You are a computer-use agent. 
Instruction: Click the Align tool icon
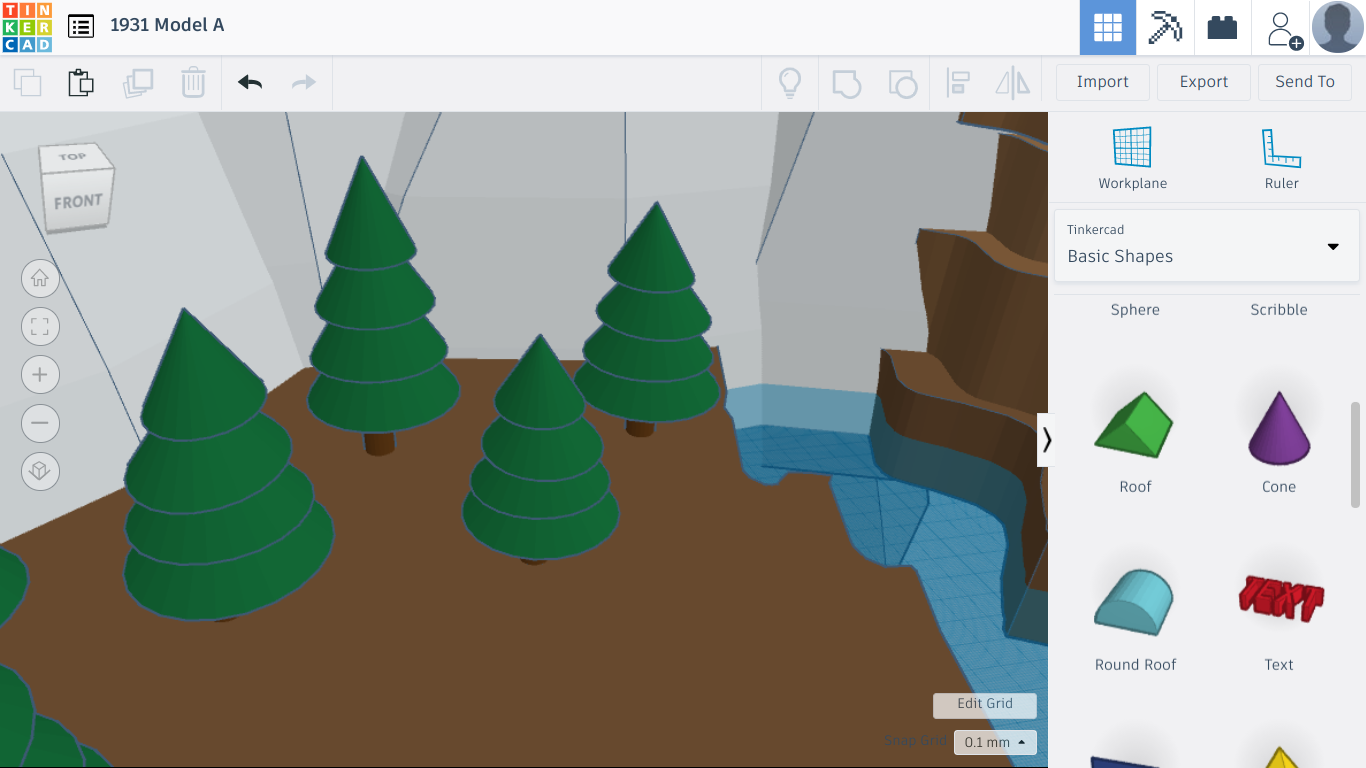[x=958, y=83]
